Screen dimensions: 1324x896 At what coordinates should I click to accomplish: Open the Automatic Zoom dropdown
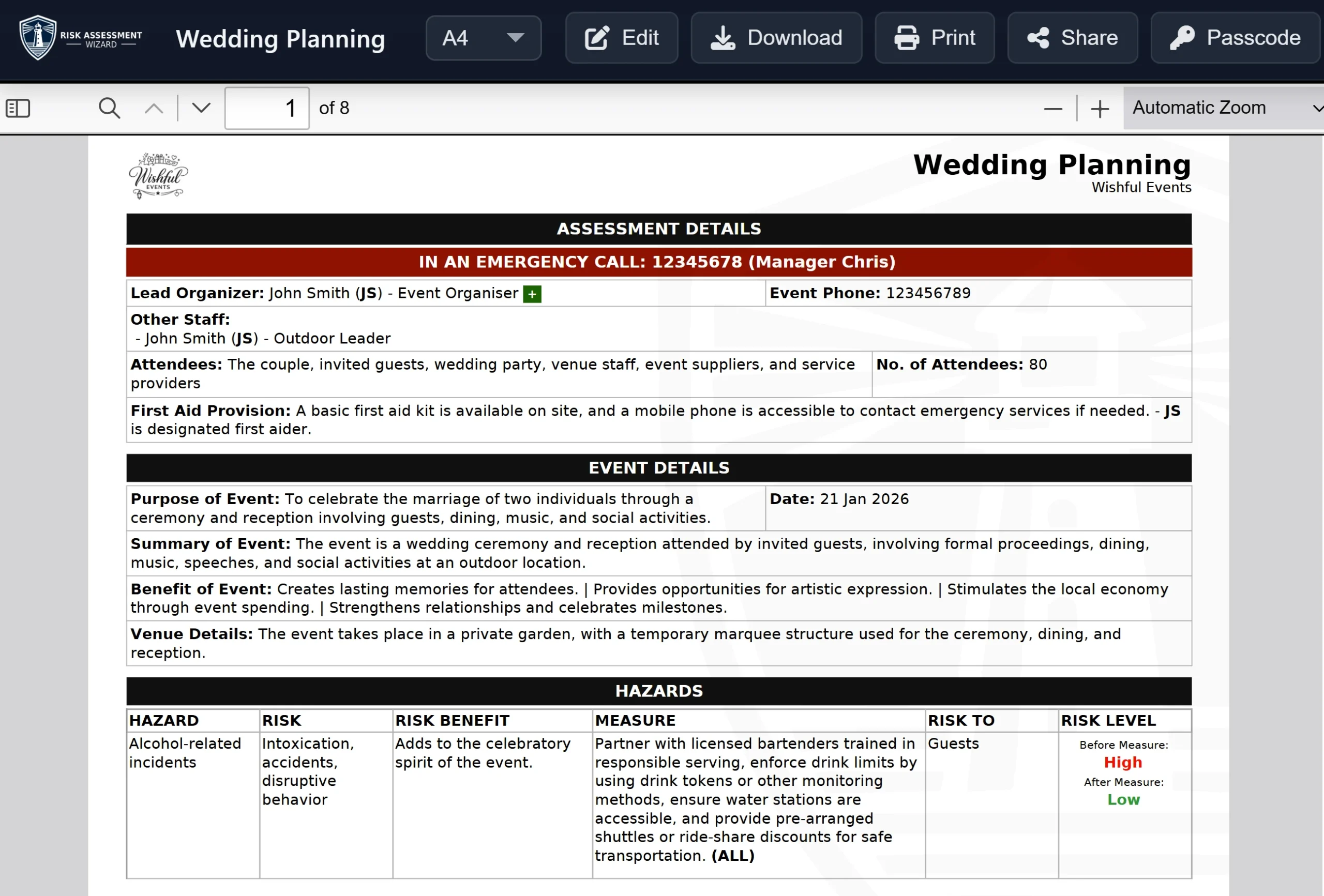(1223, 108)
